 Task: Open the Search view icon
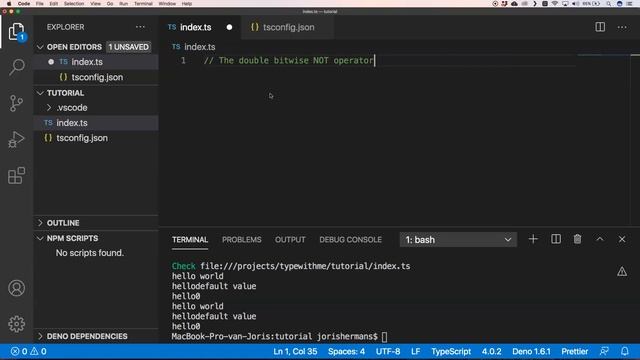tap(16, 67)
